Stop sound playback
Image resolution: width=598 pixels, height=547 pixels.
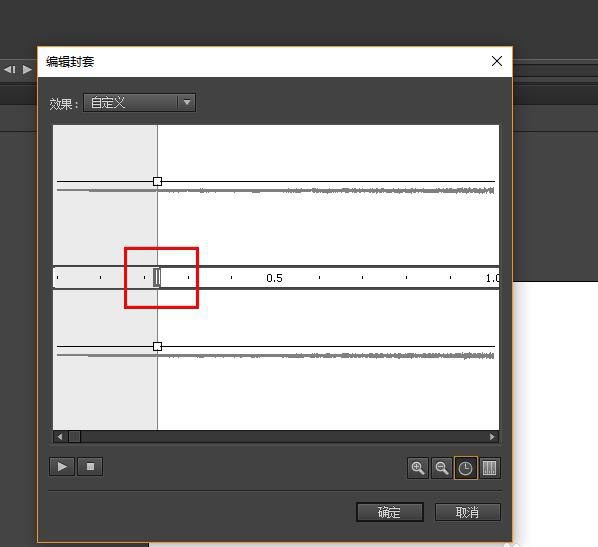tap(90, 467)
